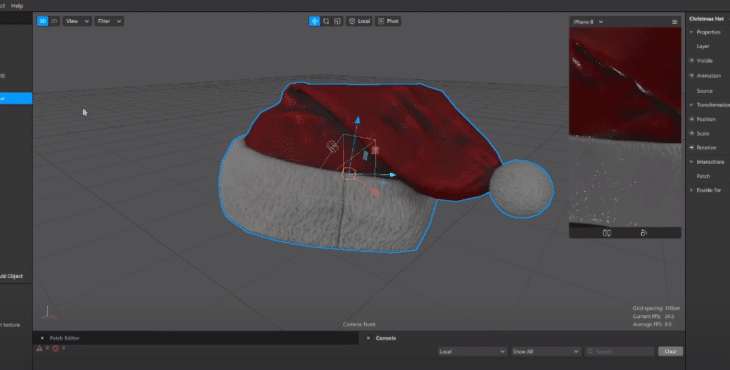
Task: Open the Filter dropdown in the viewport
Action: 109,21
